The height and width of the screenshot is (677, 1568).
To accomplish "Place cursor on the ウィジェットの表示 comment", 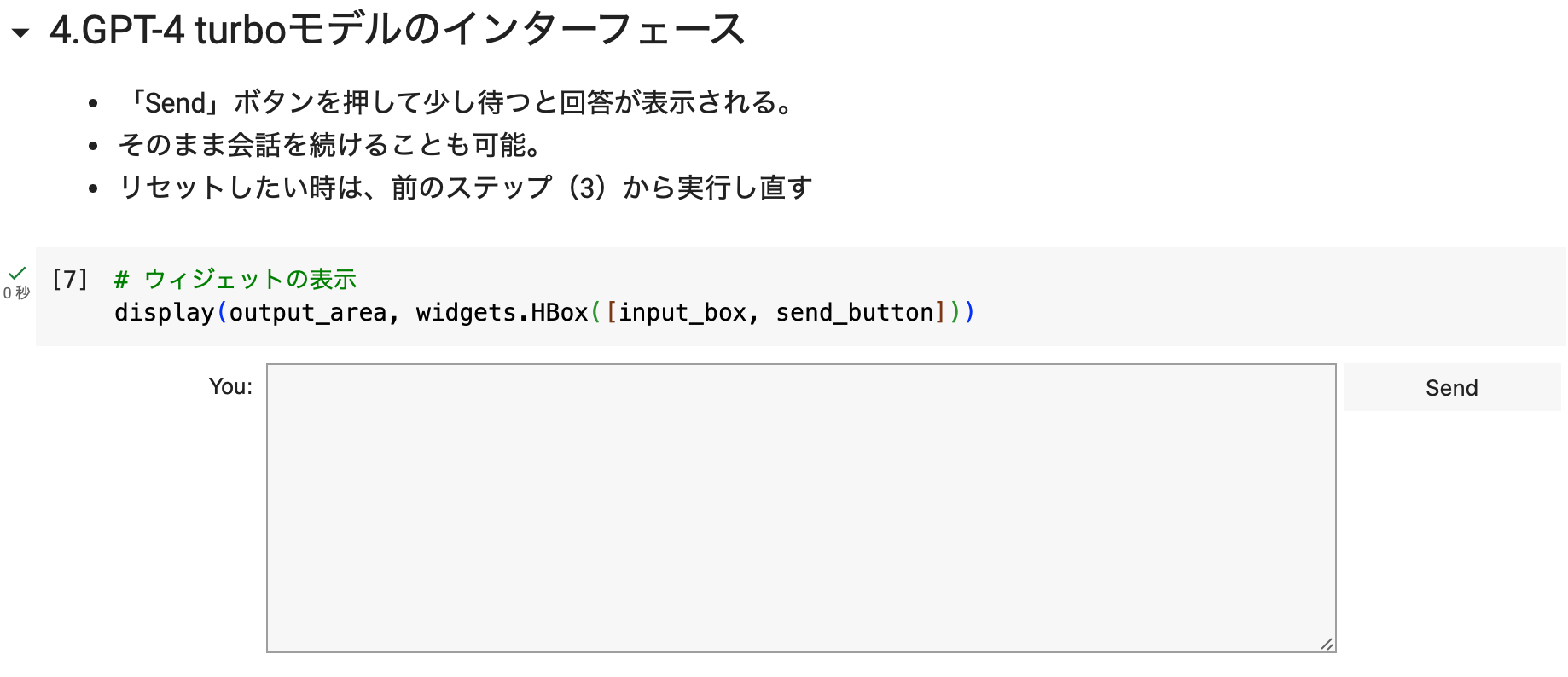I will click(249, 280).
